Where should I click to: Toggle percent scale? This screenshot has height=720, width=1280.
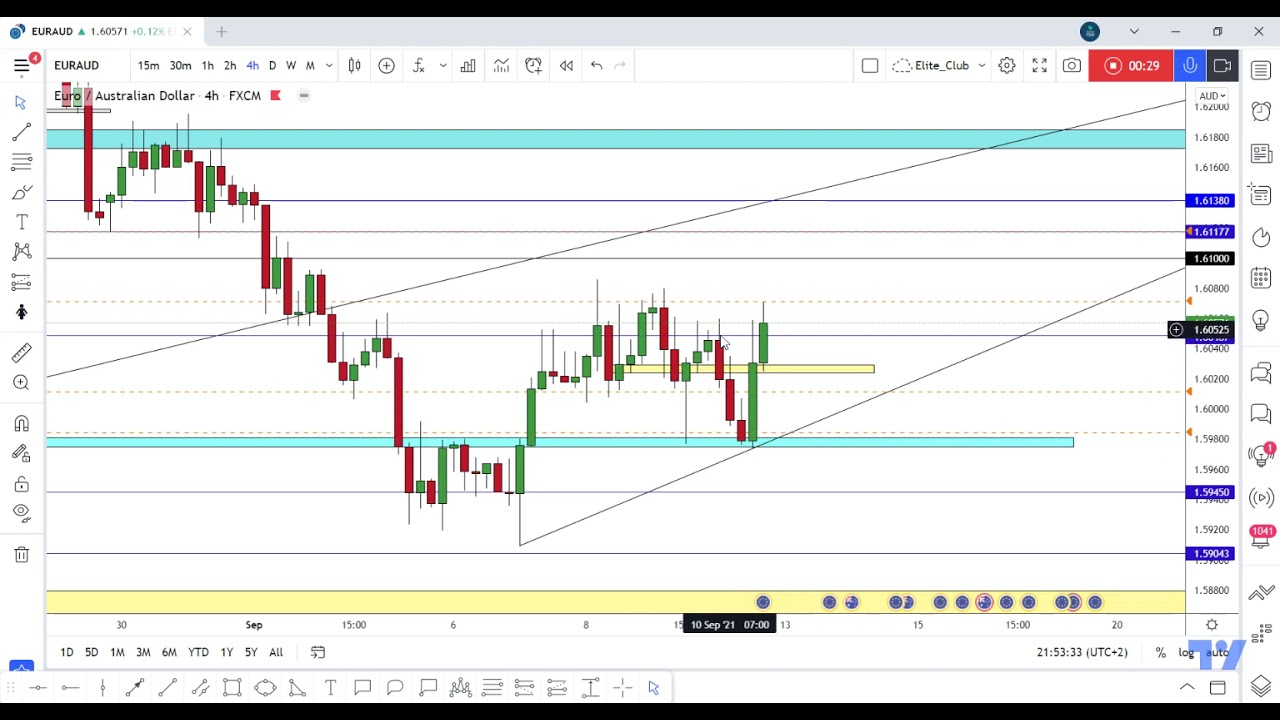(x=1160, y=652)
